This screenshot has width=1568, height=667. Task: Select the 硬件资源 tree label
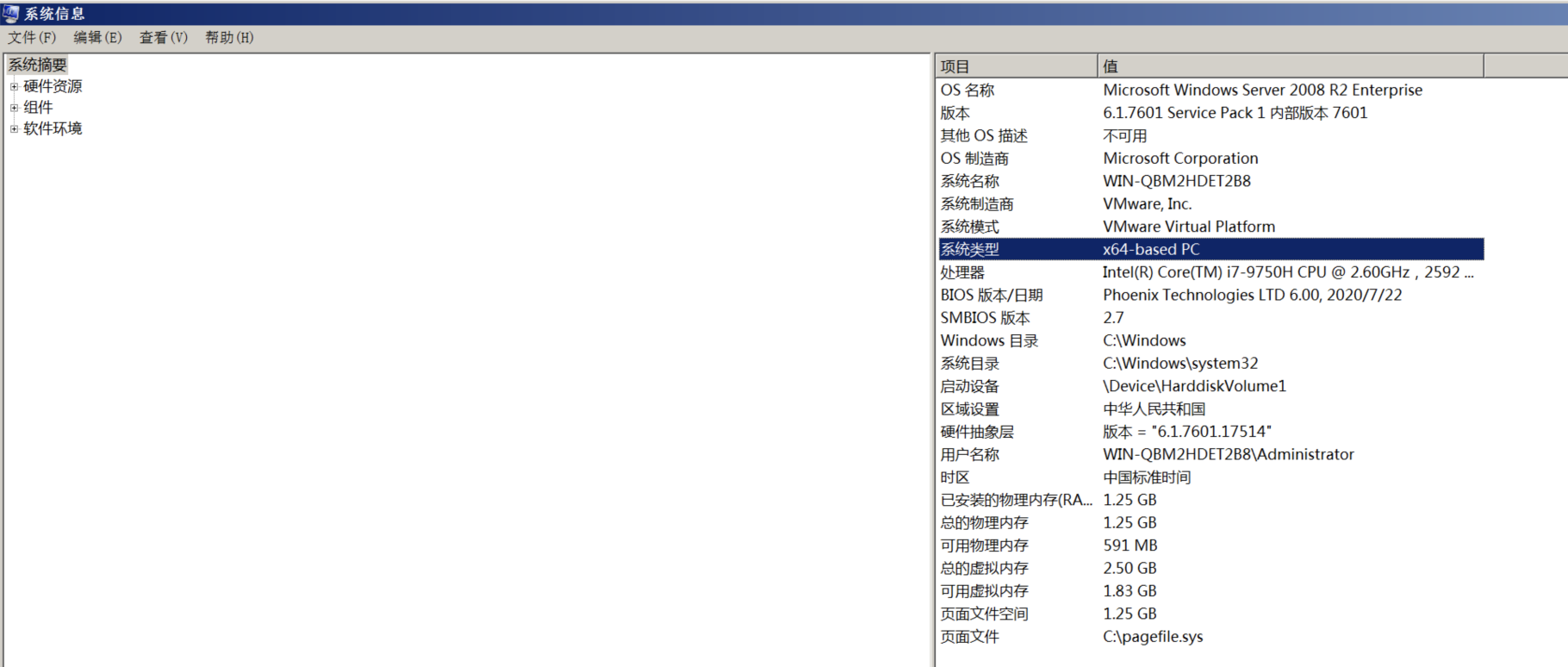tap(53, 86)
